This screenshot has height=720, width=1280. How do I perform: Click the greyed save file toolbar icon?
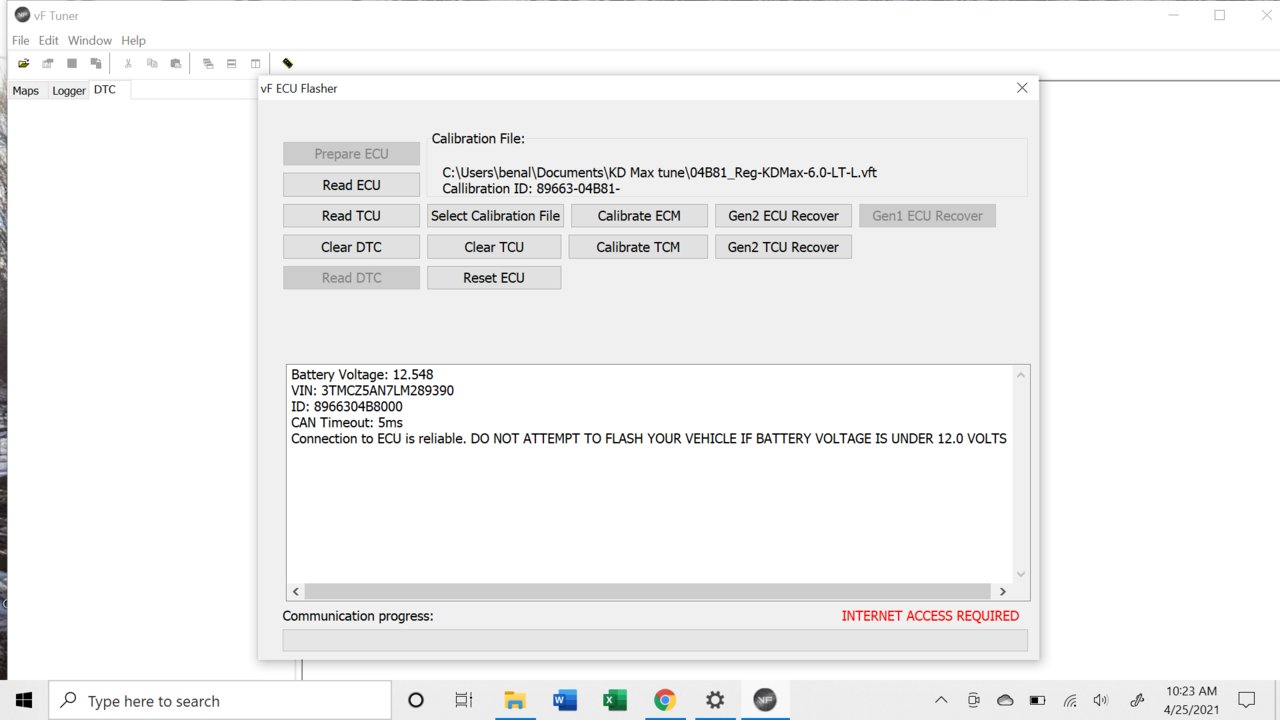pyautogui.click(x=47, y=63)
